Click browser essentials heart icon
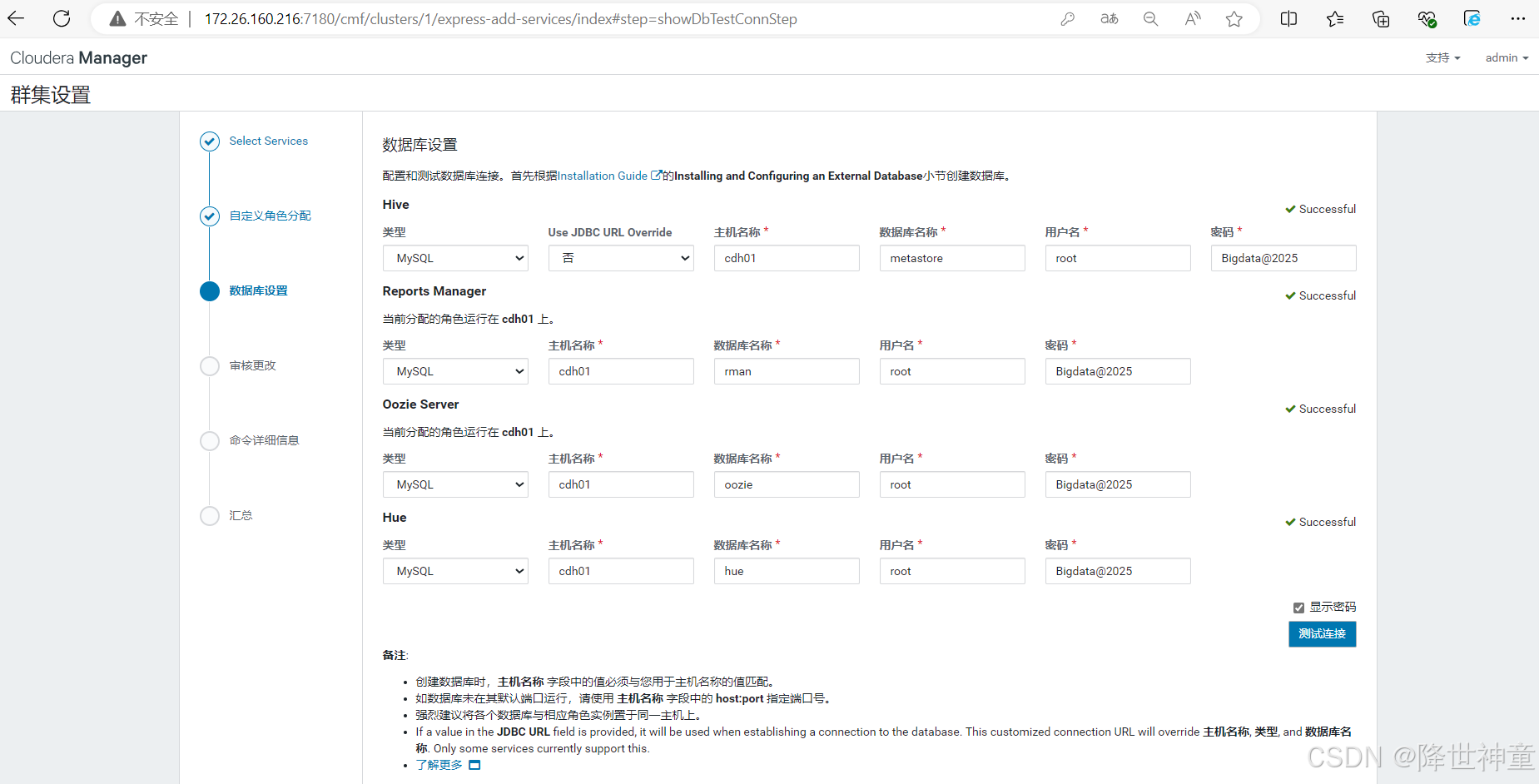Viewport: 1539px width, 784px height. click(x=1427, y=18)
